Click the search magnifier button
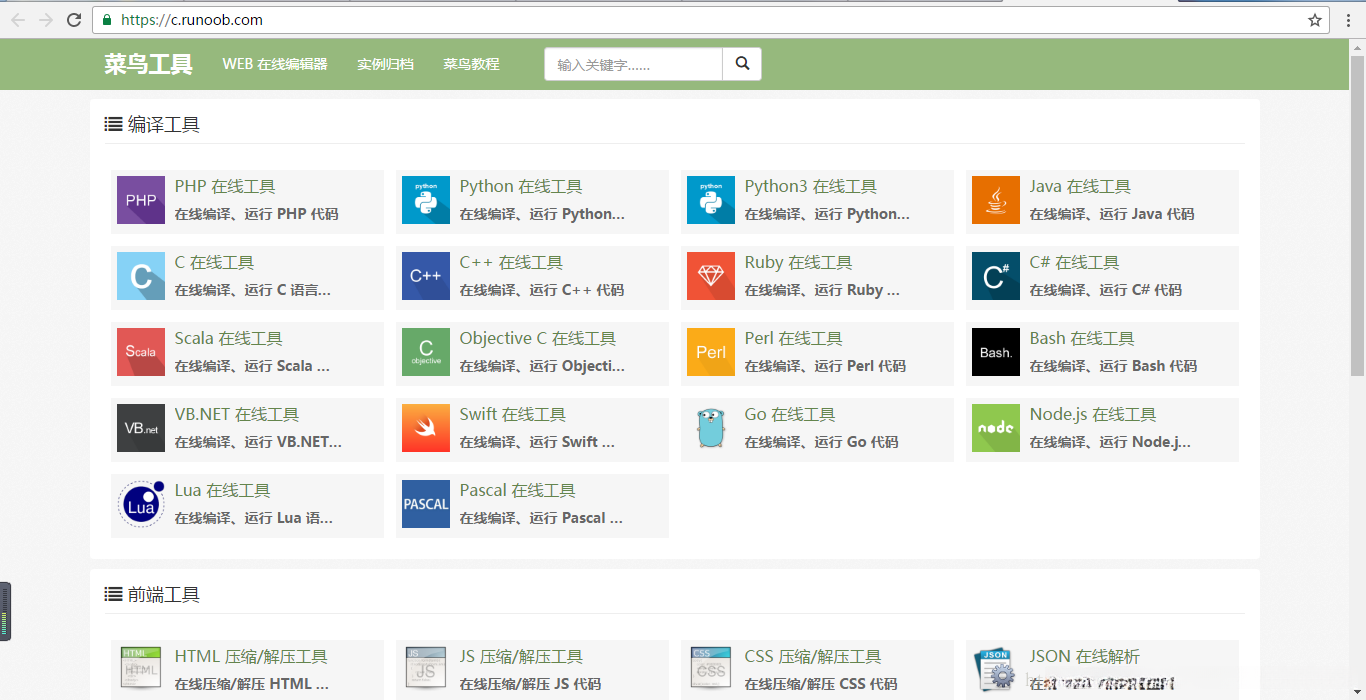Screen dimensions: 1366x700 click(x=742, y=64)
